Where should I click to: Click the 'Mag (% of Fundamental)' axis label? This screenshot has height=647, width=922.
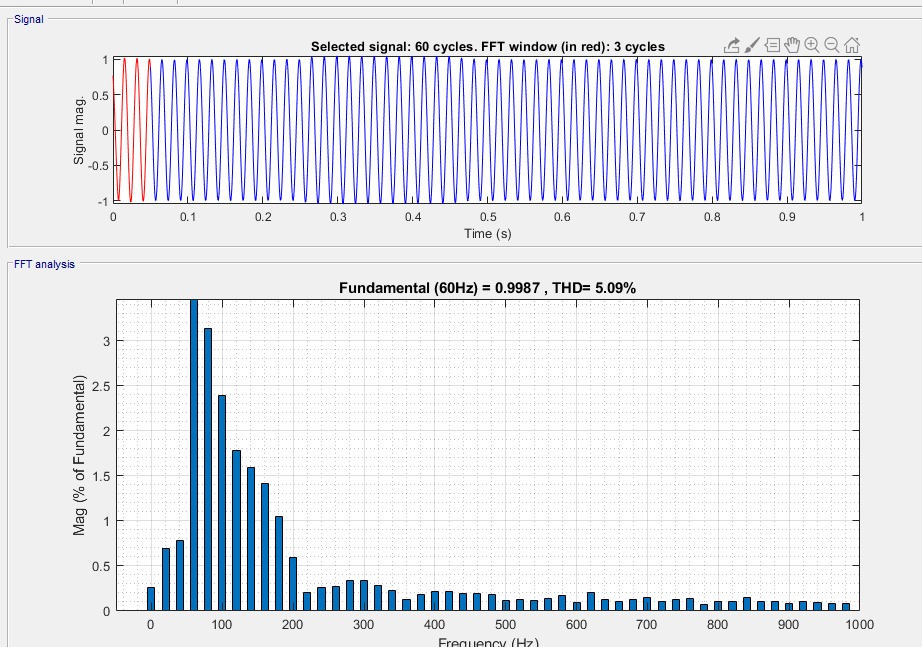pyautogui.click(x=79, y=455)
